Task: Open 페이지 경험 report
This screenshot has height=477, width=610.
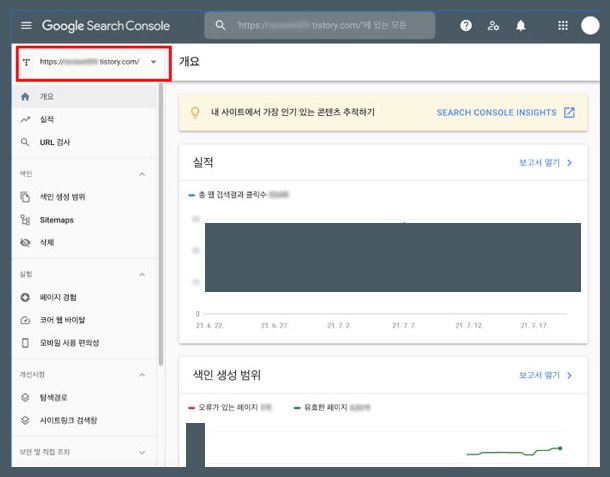Action: click(84, 297)
